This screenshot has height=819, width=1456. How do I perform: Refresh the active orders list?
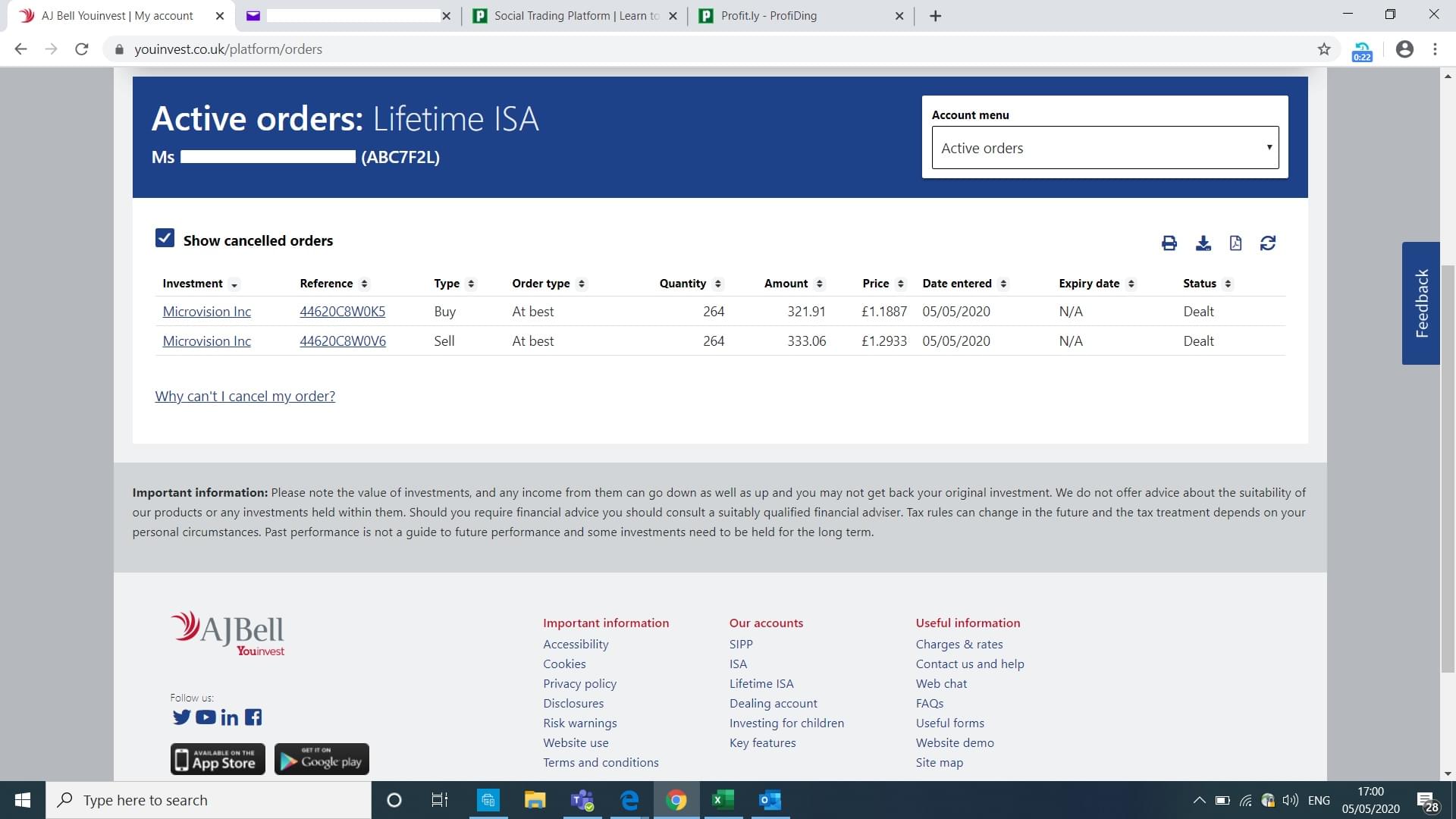coord(1268,243)
